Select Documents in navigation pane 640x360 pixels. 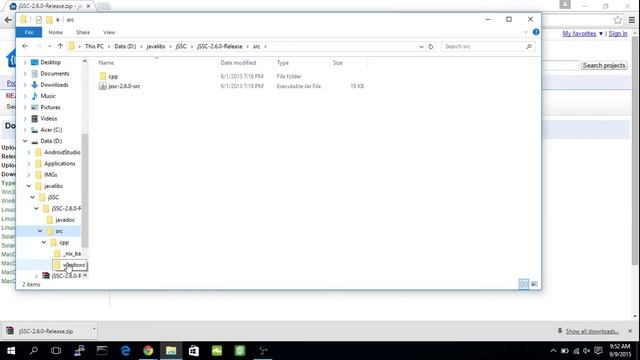coord(55,73)
